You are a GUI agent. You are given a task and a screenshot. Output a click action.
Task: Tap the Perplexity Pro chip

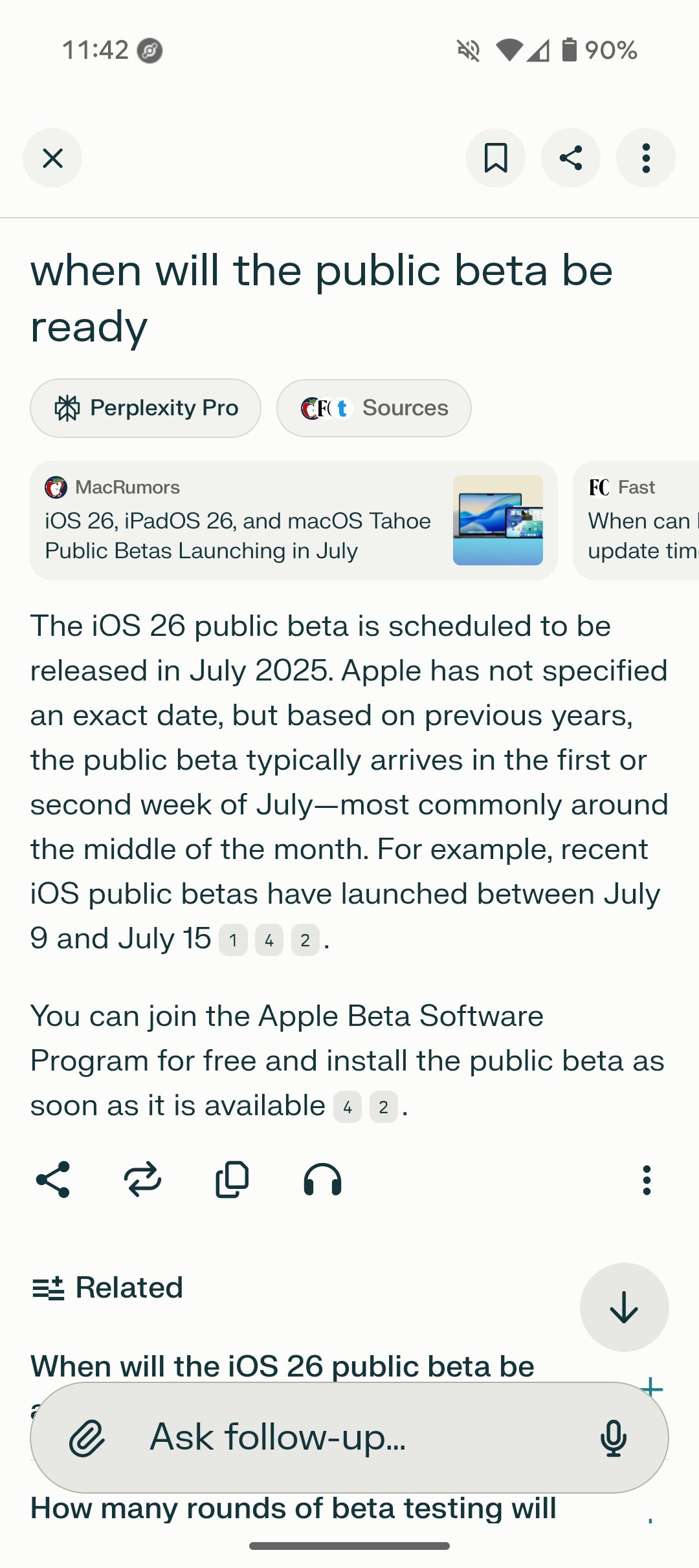146,408
